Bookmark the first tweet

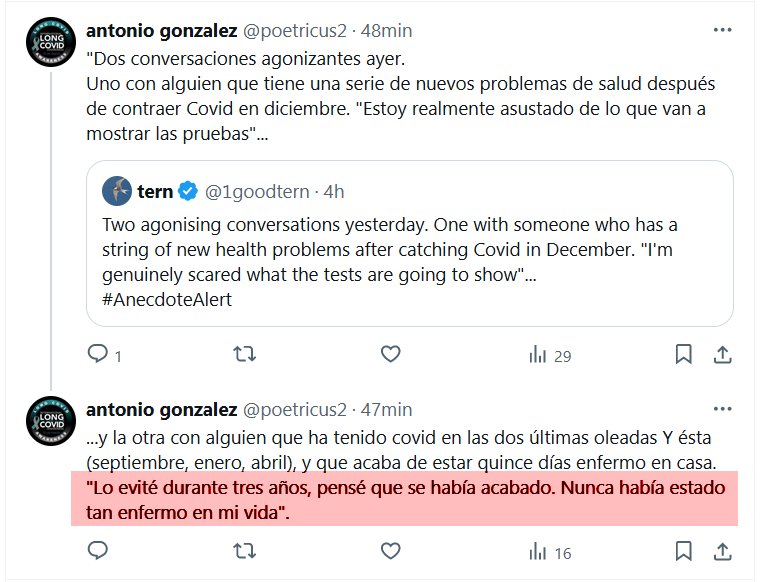[x=684, y=354]
